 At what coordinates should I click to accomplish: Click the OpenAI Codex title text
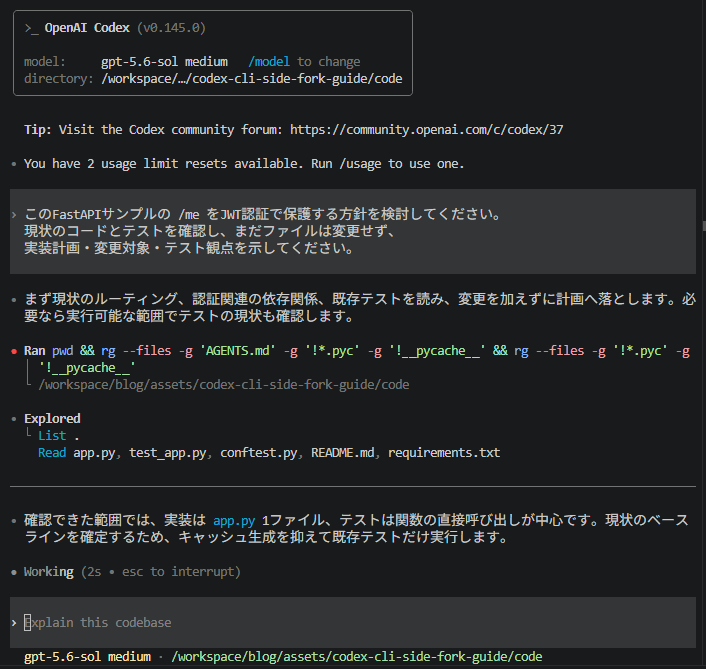point(87,28)
